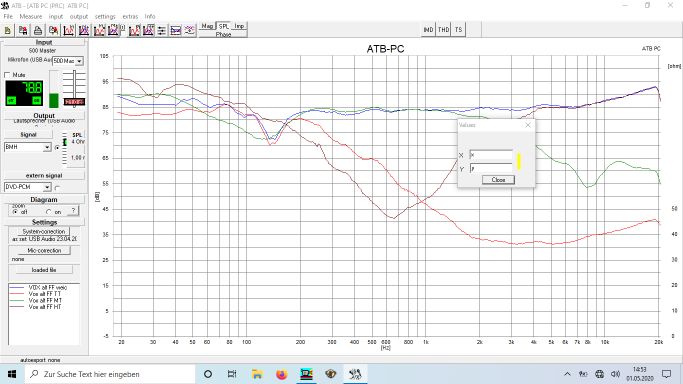The image size is (683, 384).
Task: Click the X value field in Values dialog
Action: 491,155
